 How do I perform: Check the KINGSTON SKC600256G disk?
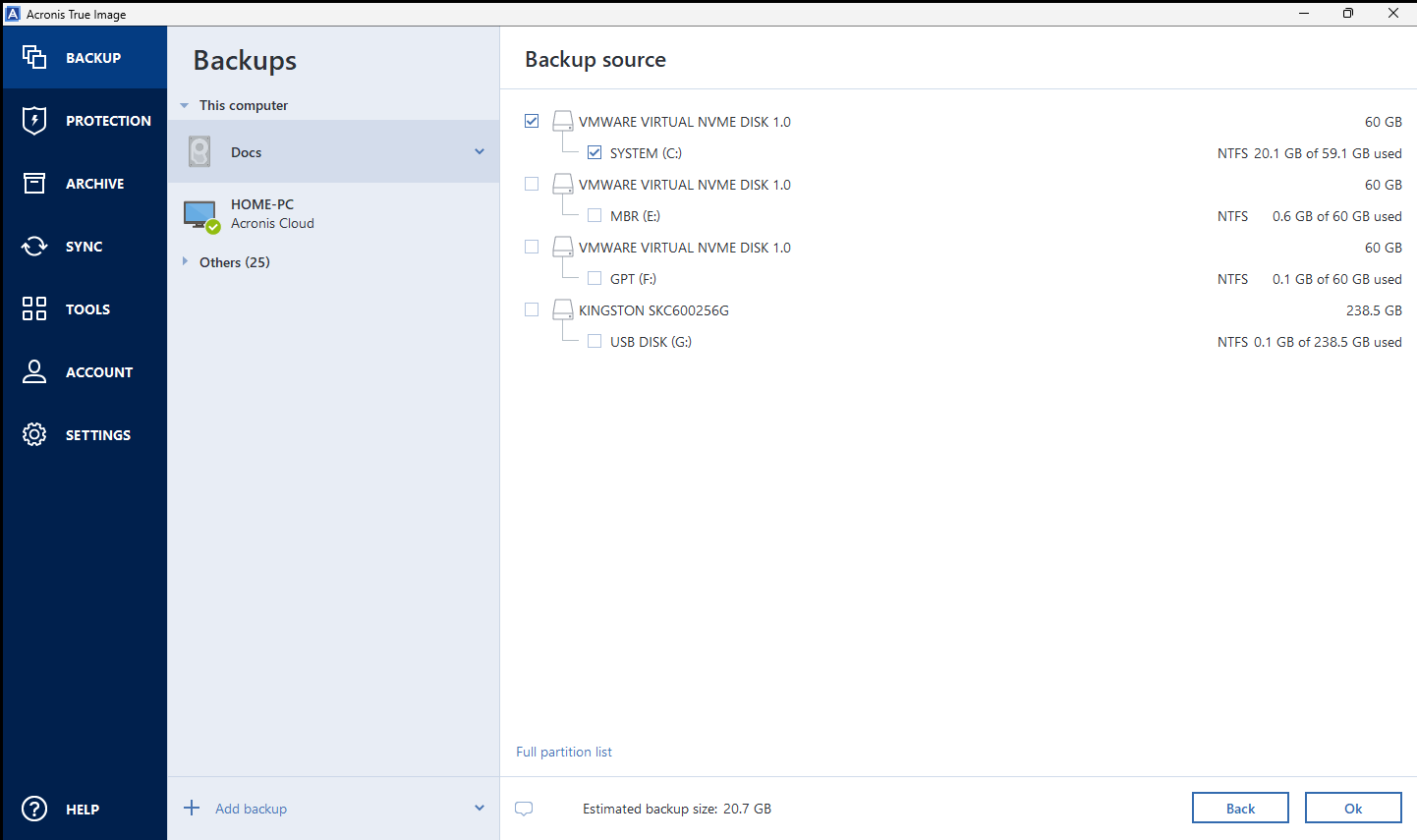click(532, 309)
